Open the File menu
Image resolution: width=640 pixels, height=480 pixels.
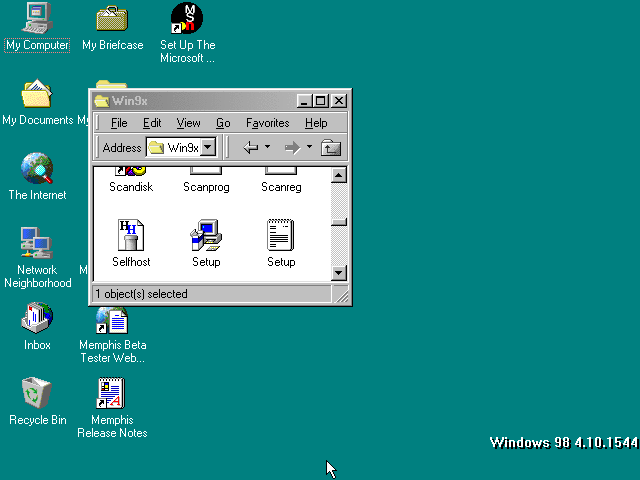(119, 123)
